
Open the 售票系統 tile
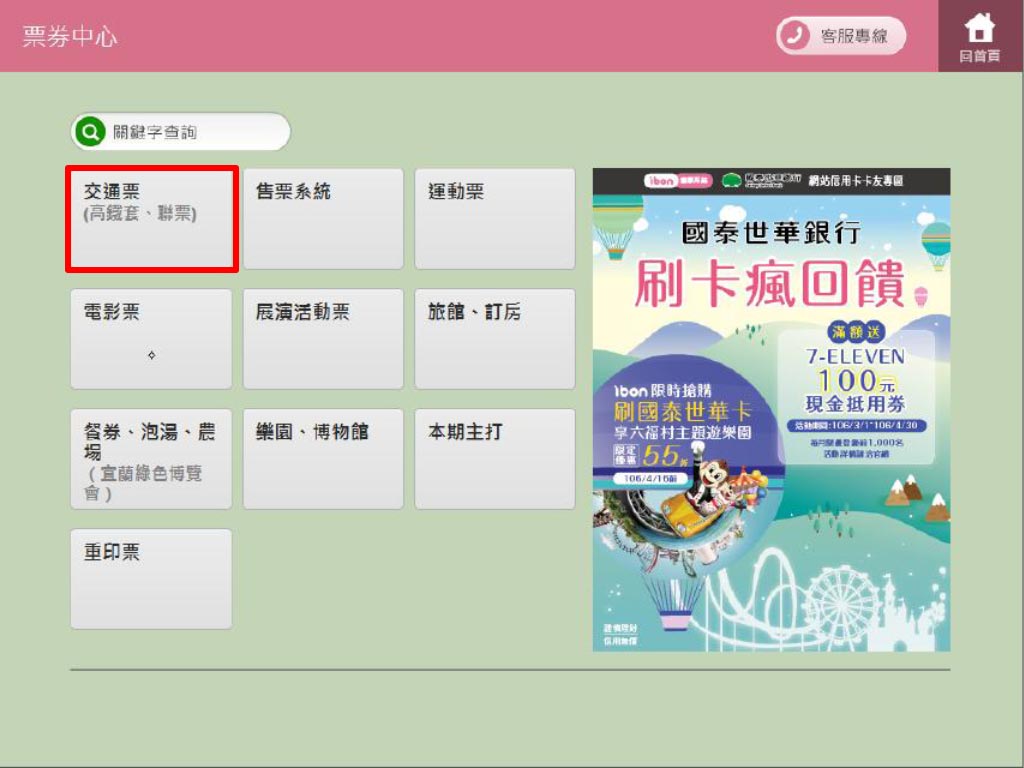tap(323, 219)
